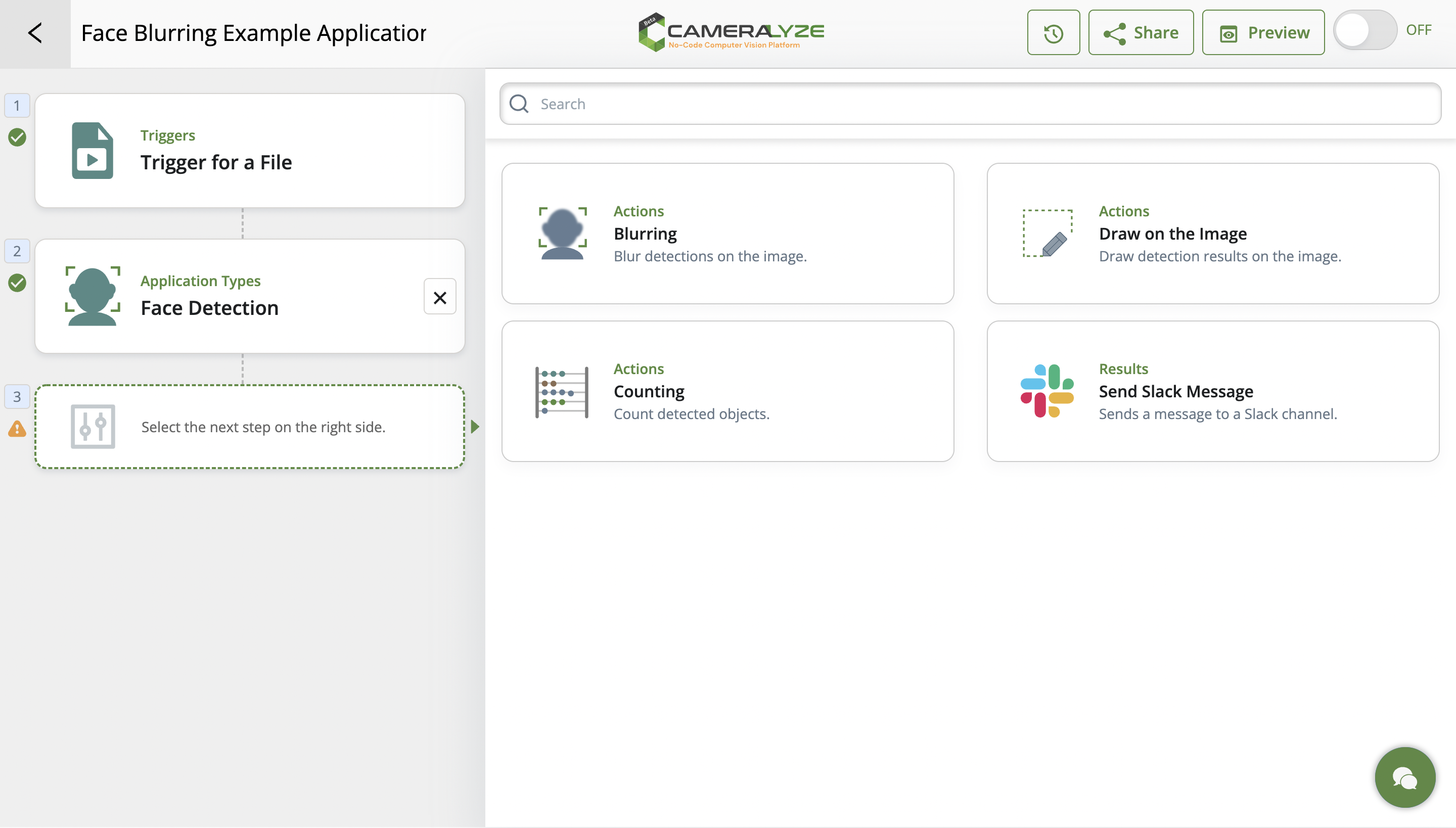Click the Counting abacus icon

562,392
